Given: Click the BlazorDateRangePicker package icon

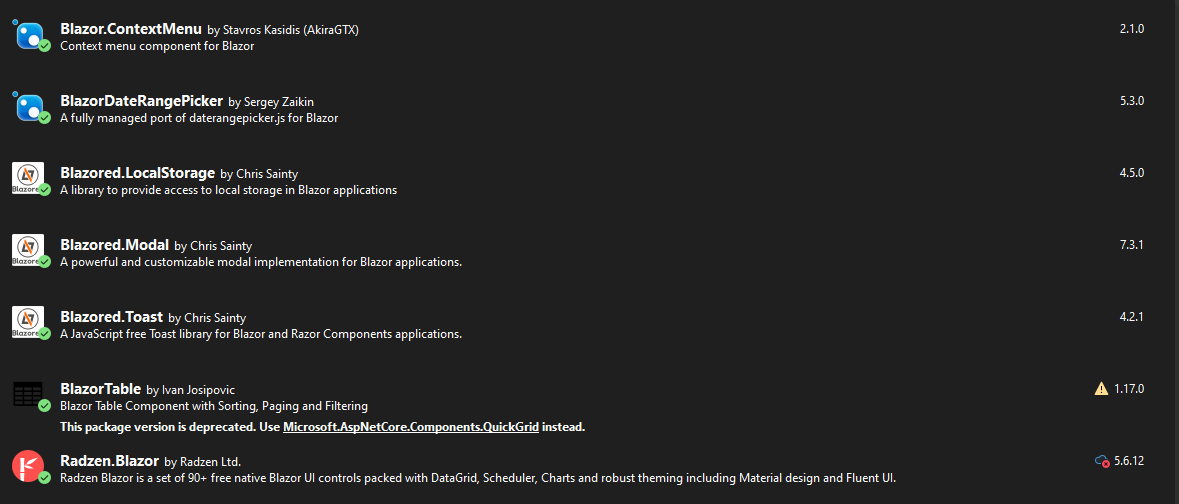Looking at the screenshot, I should point(30,108).
